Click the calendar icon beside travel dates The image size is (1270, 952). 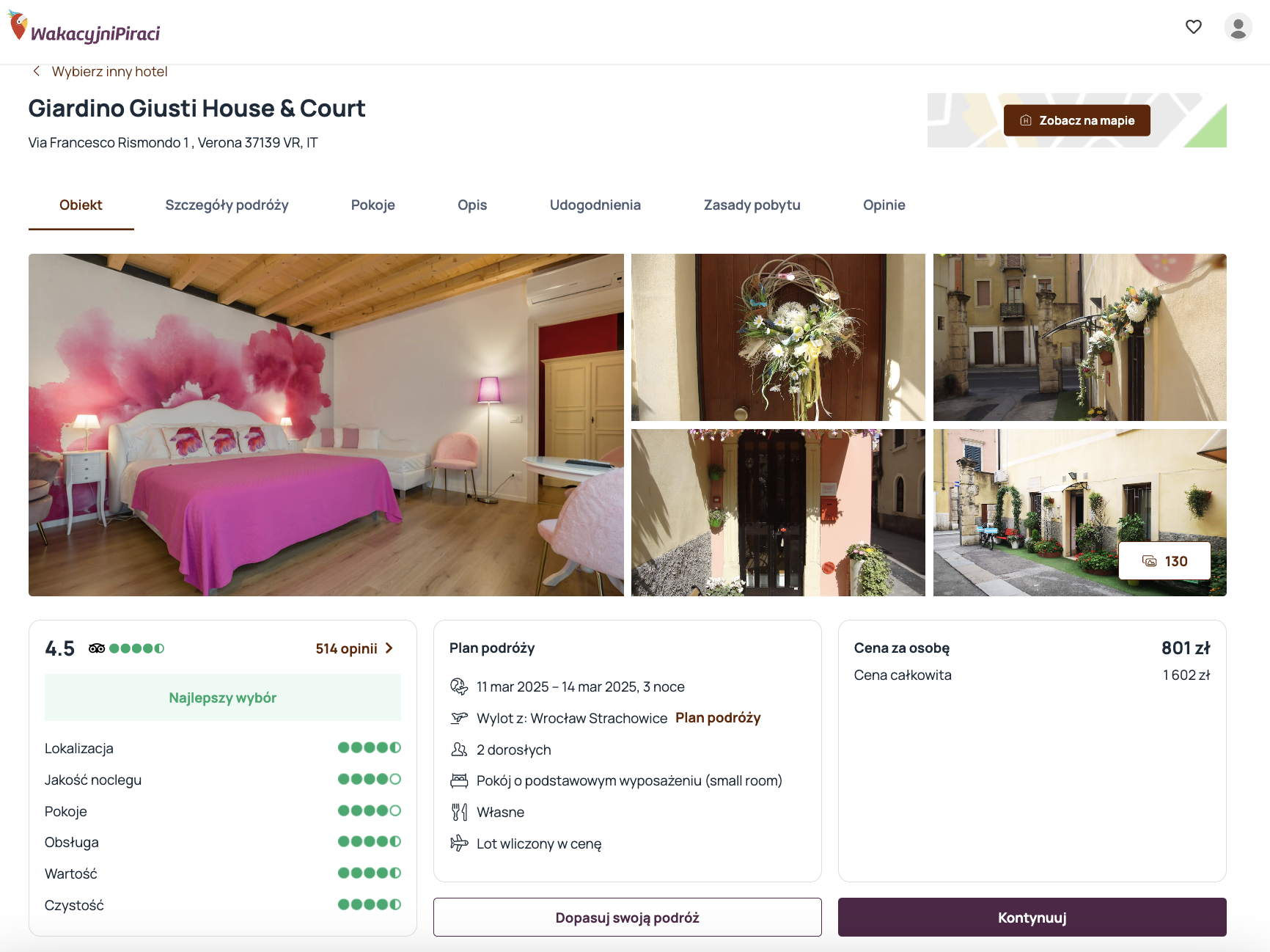pyautogui.click(x=459, y=686)
